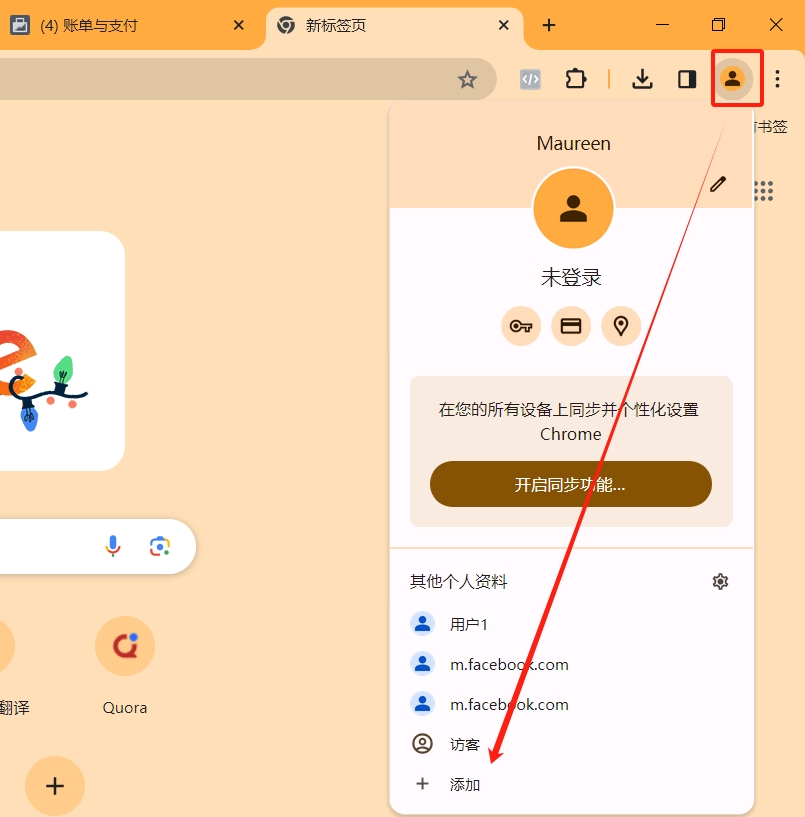Select the 新标签页 tab
Screen dimensions: 805x817
pos(393,26)
